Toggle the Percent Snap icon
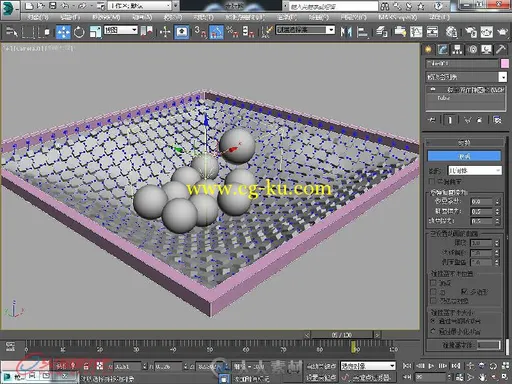This screenshot has width=512, height=384. click(232, 32)
